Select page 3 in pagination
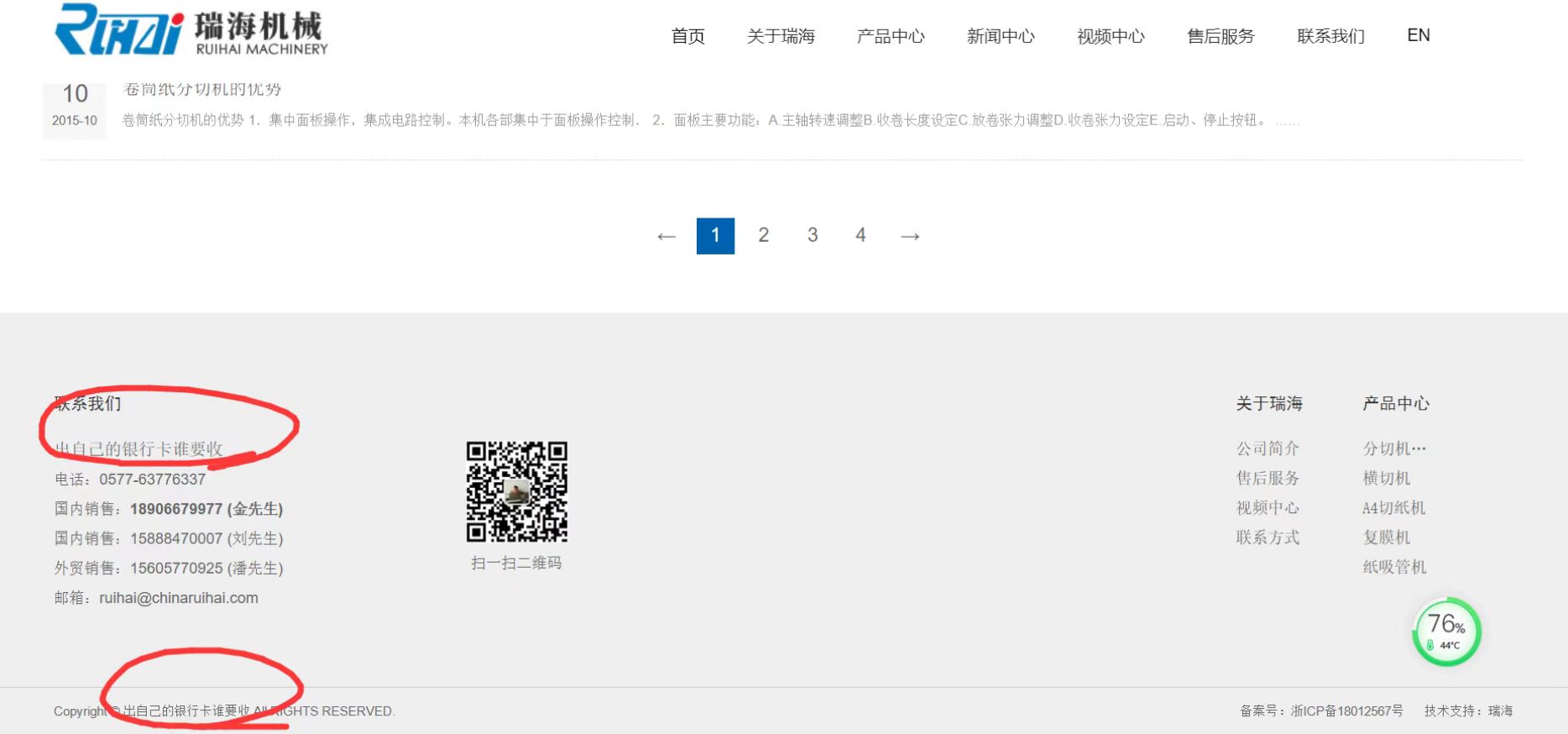The height and width of the screenshot is (734, 1568). pyautogui.click(x=812, y=235)
